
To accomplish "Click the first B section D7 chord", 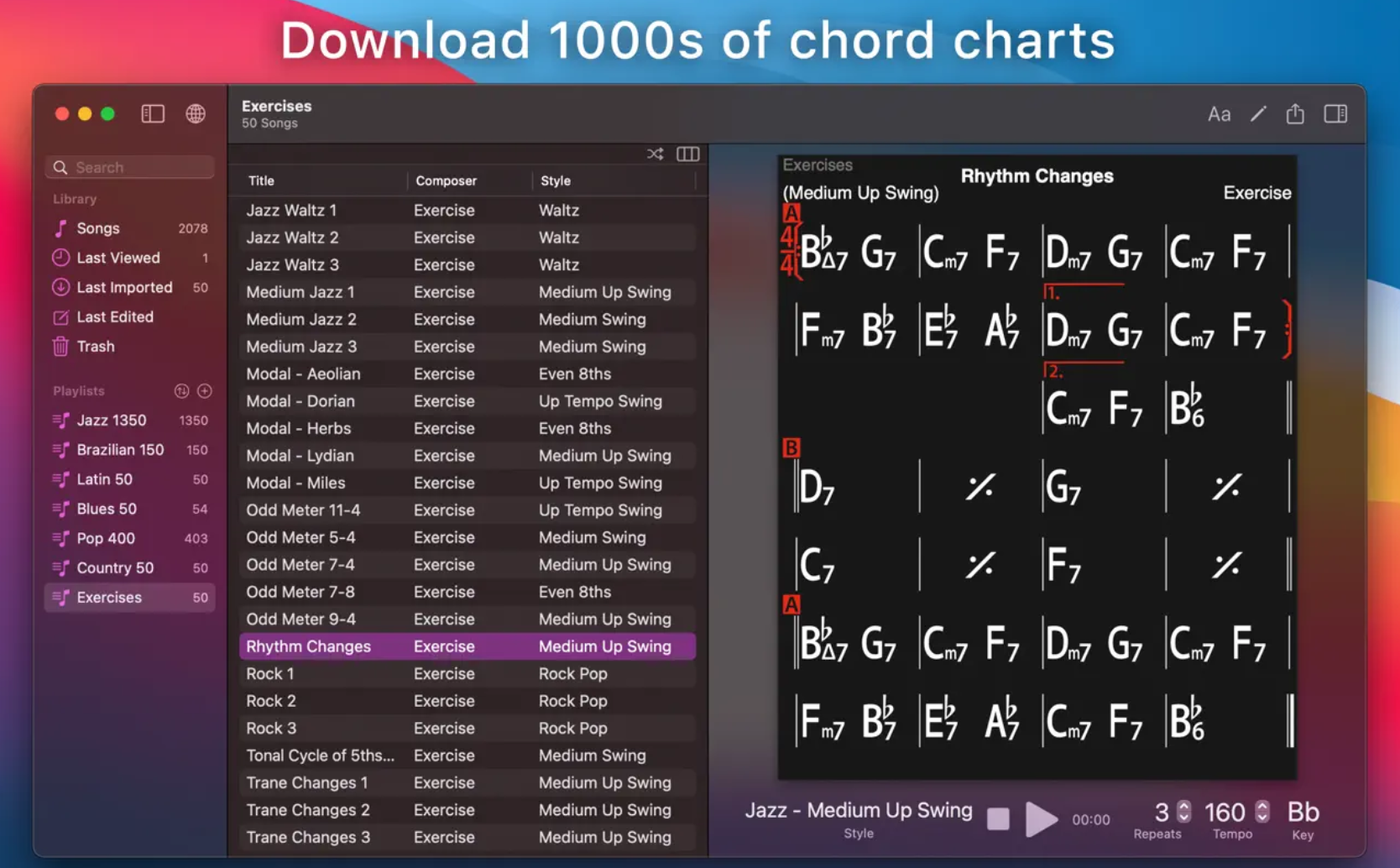I will 817,486.
